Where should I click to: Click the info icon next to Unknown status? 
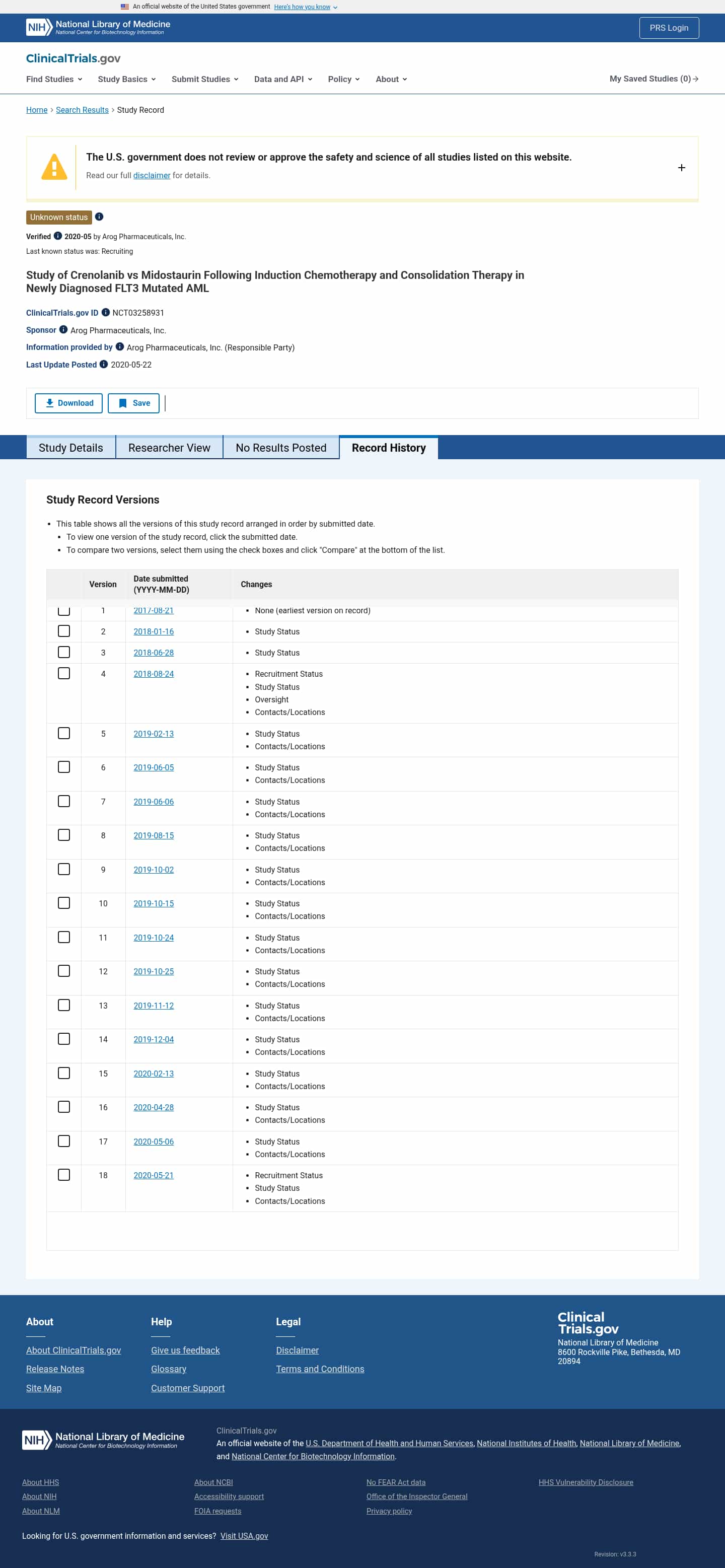click(99, 217)
